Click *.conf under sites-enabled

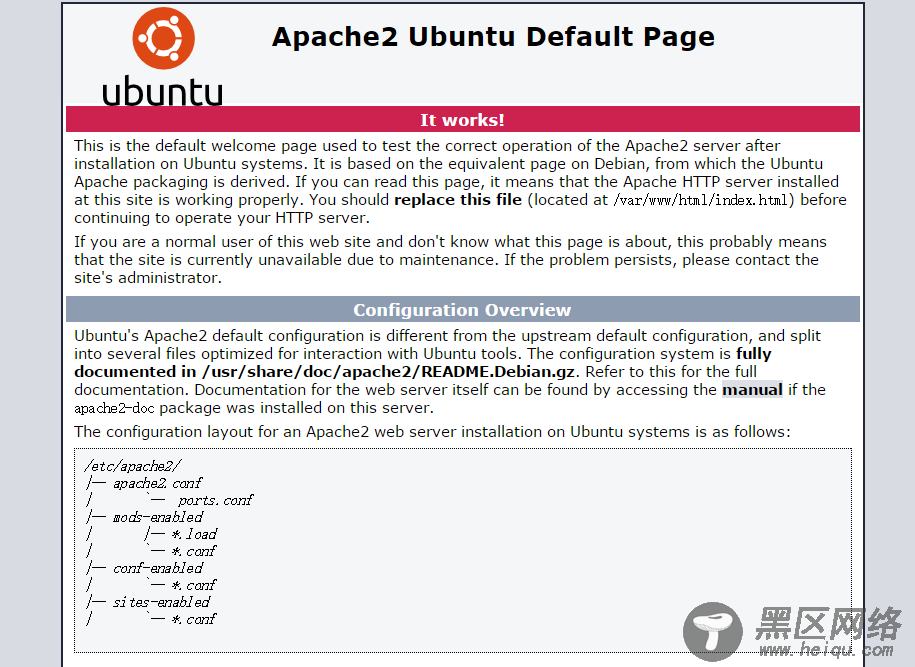pos(194,619)
